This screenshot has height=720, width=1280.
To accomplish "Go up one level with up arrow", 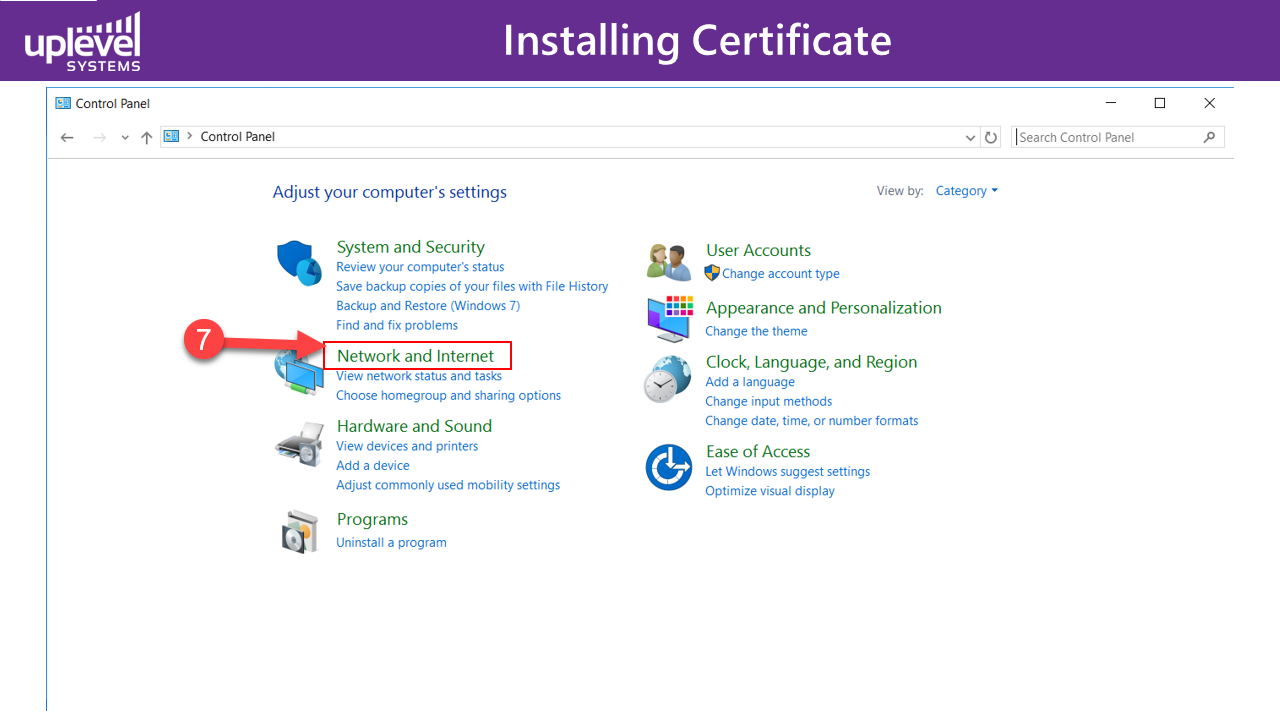I will (x=147, y=137).
